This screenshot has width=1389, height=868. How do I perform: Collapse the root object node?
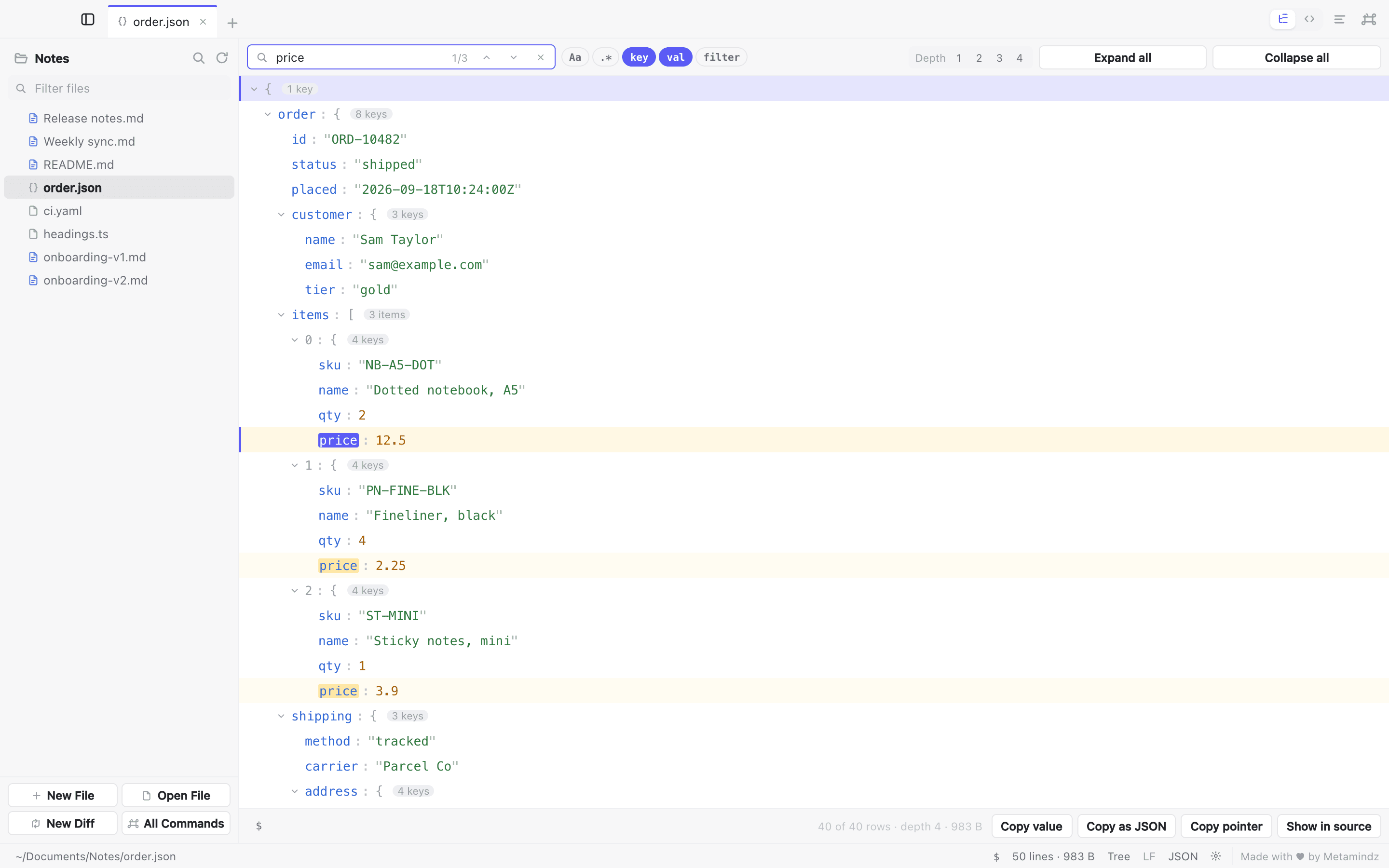pos(254,89)
